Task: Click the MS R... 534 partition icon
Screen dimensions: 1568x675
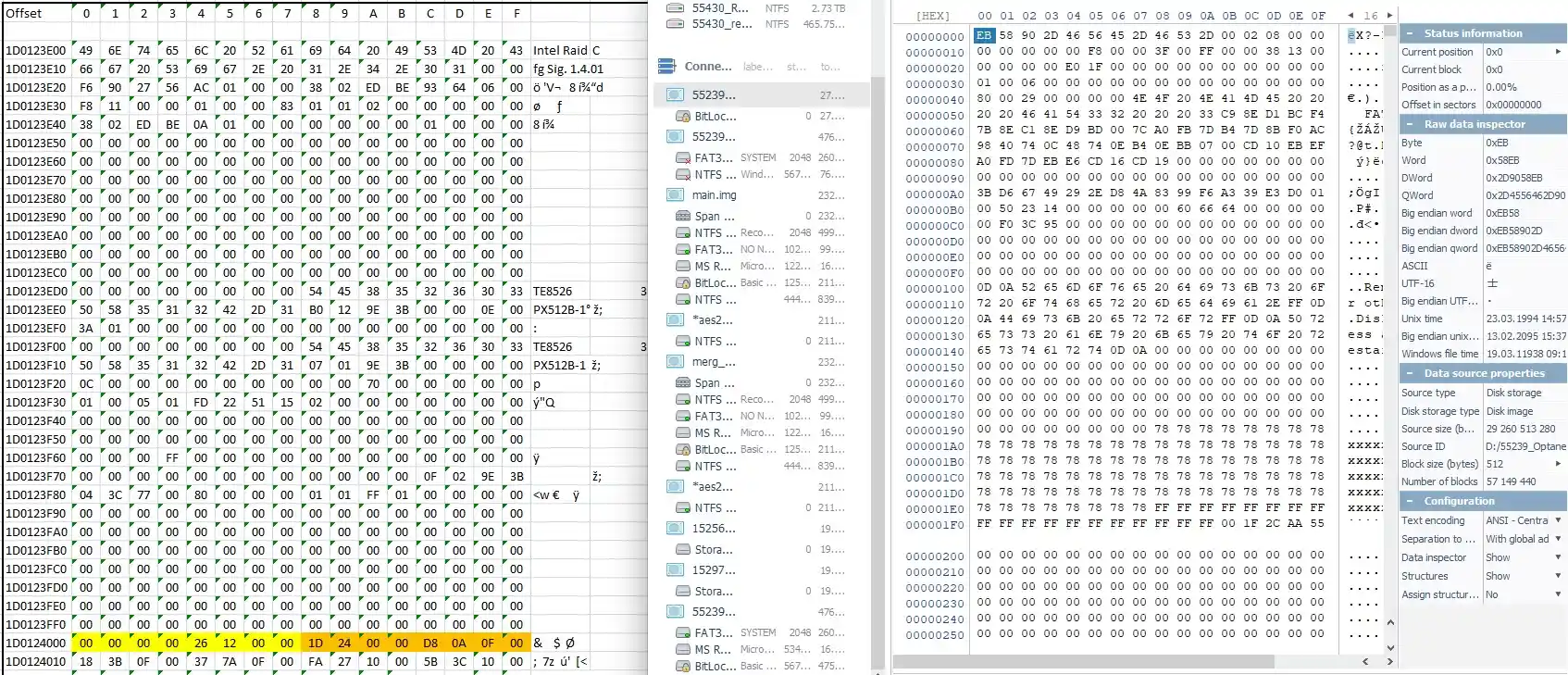Action: pos(683,650)
